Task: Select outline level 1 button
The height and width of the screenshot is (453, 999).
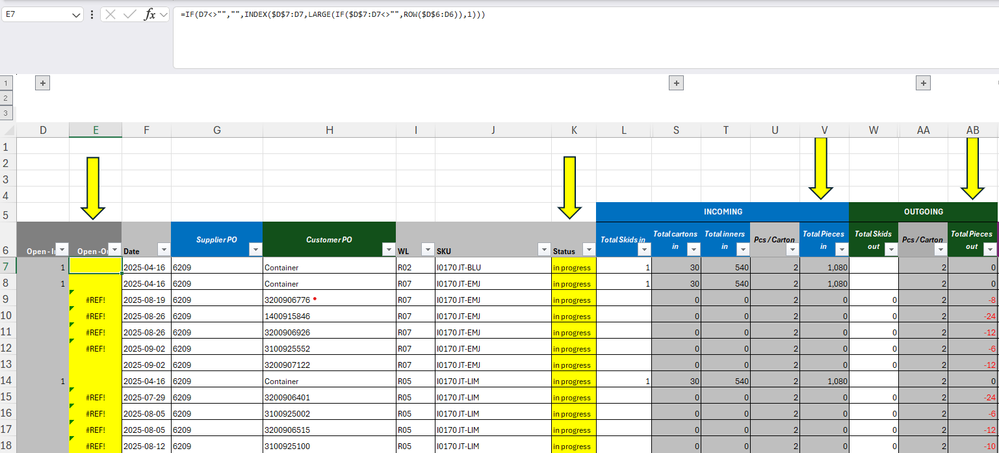Action: tap(6, 83)
